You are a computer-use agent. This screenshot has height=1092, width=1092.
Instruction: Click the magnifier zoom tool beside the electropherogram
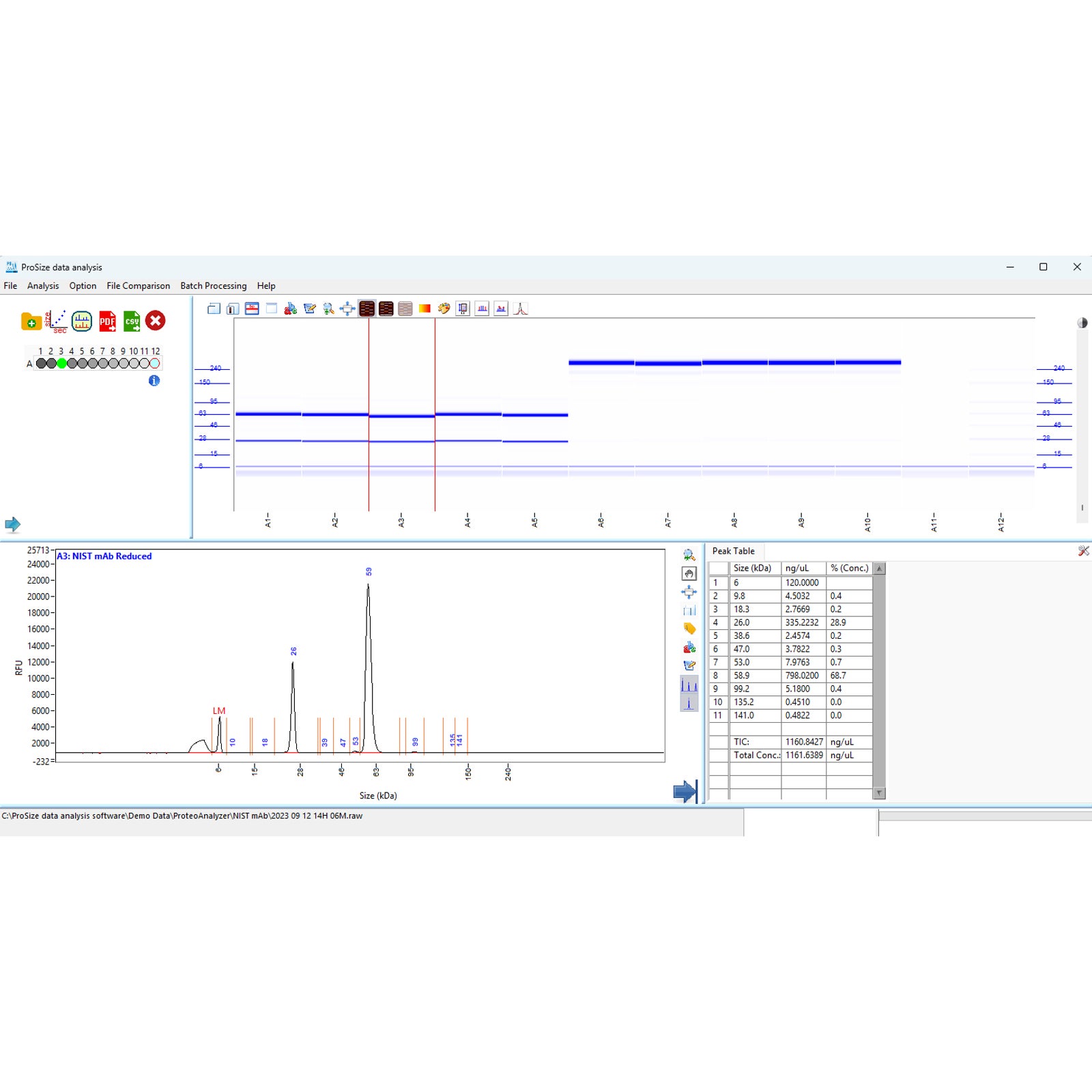click(689, 555)
